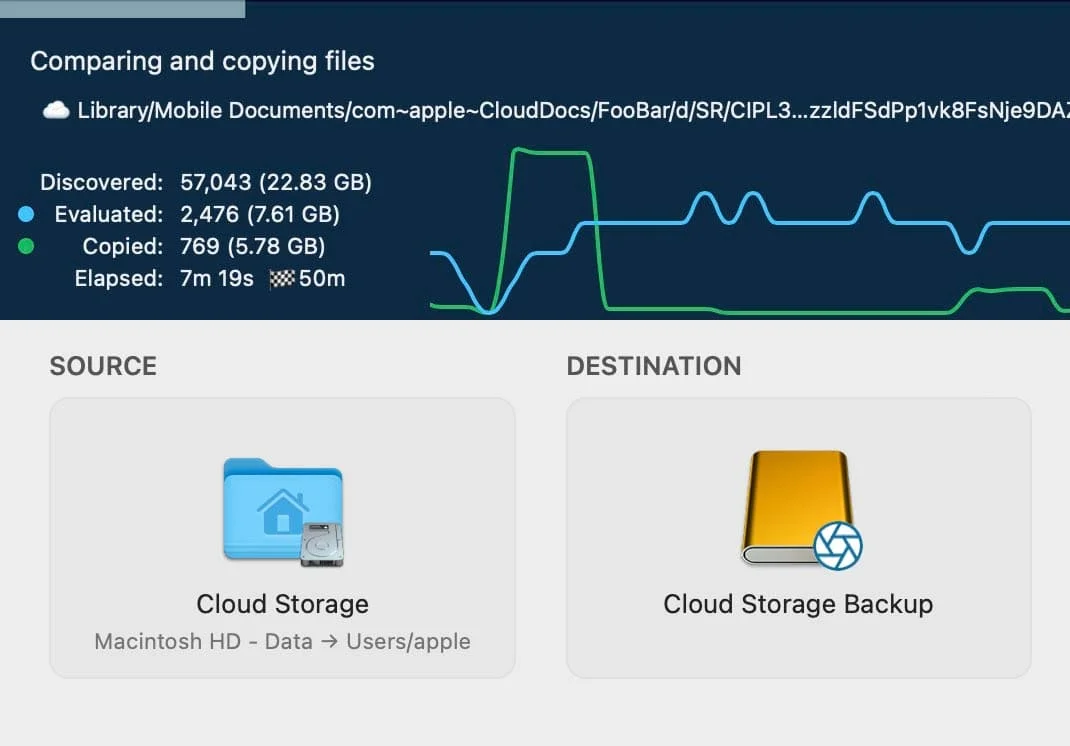Click the 50m remaining time estimate
The image size is (1070, 746).
pos(322,279)
